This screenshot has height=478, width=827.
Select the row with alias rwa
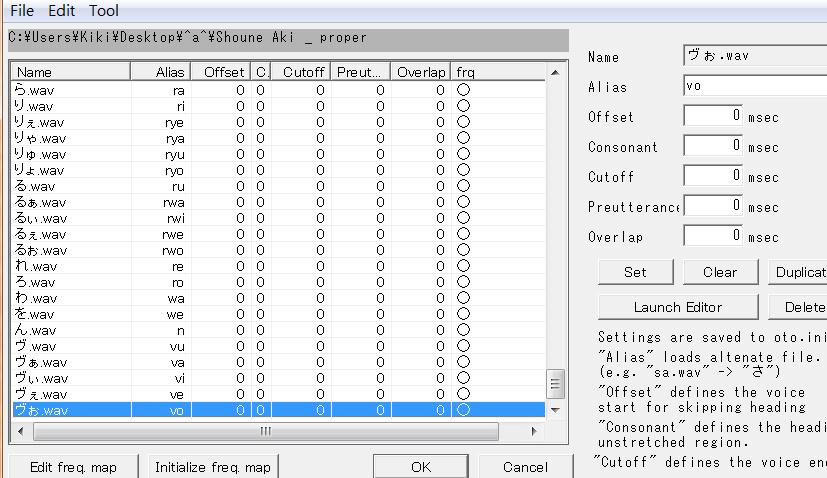278,202
